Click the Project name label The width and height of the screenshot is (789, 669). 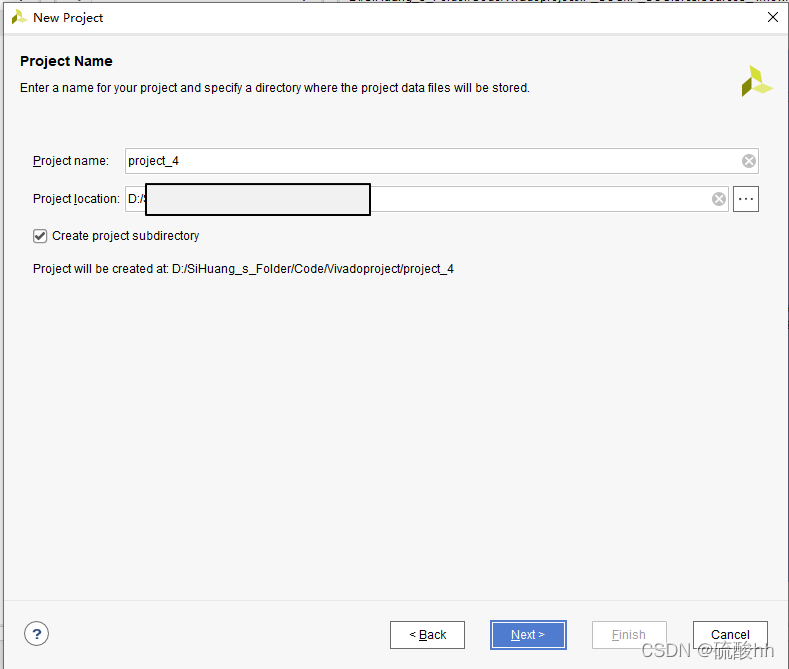pos(70,161)
